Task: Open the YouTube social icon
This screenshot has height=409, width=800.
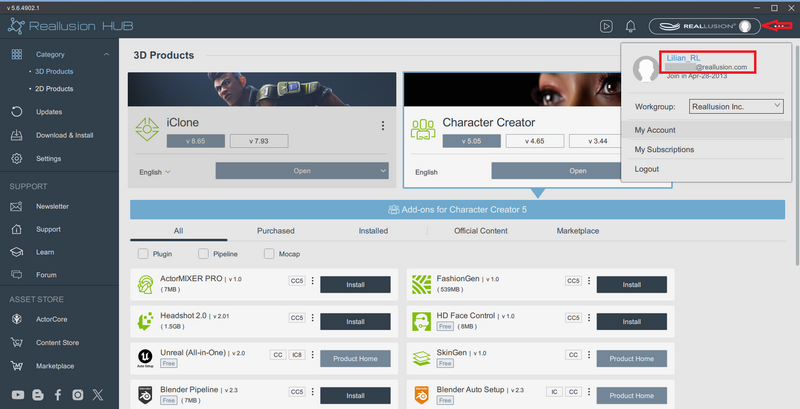Action: pyautogui.click(x=18, y=394)
